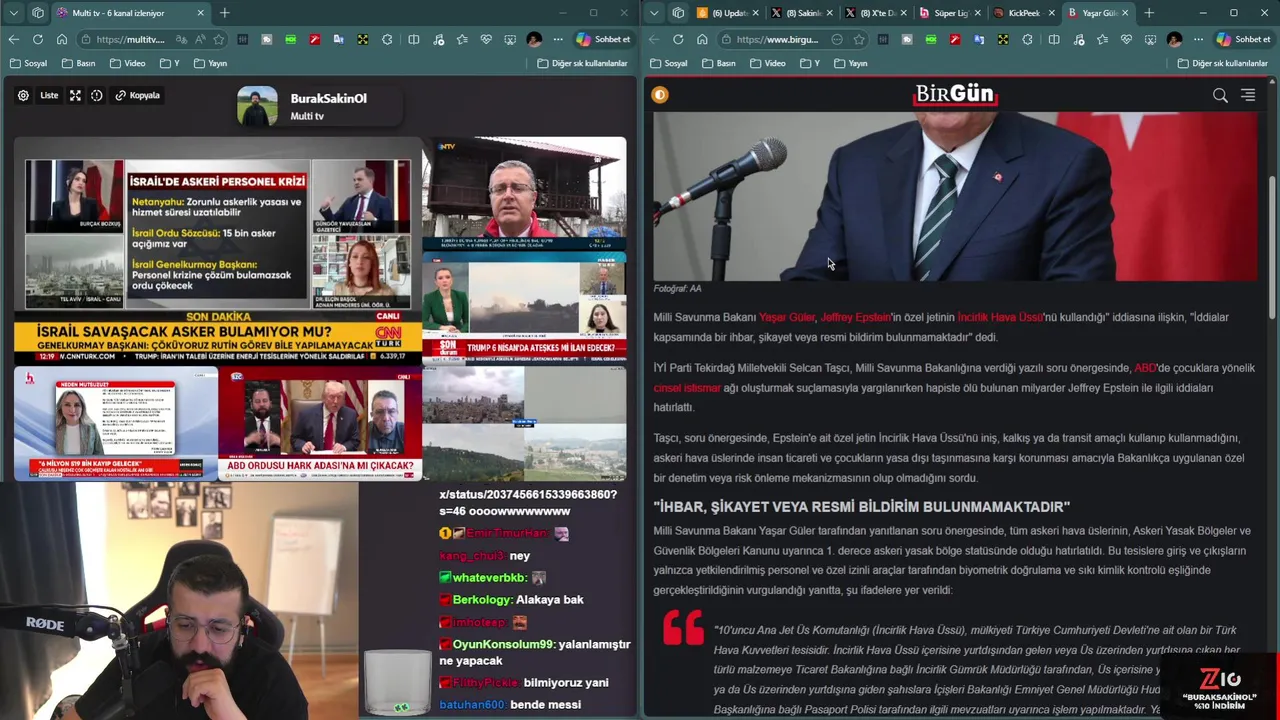Screen dimensions: 1280x720
Task: Click the BirGün logo
Action: point(956,94)
